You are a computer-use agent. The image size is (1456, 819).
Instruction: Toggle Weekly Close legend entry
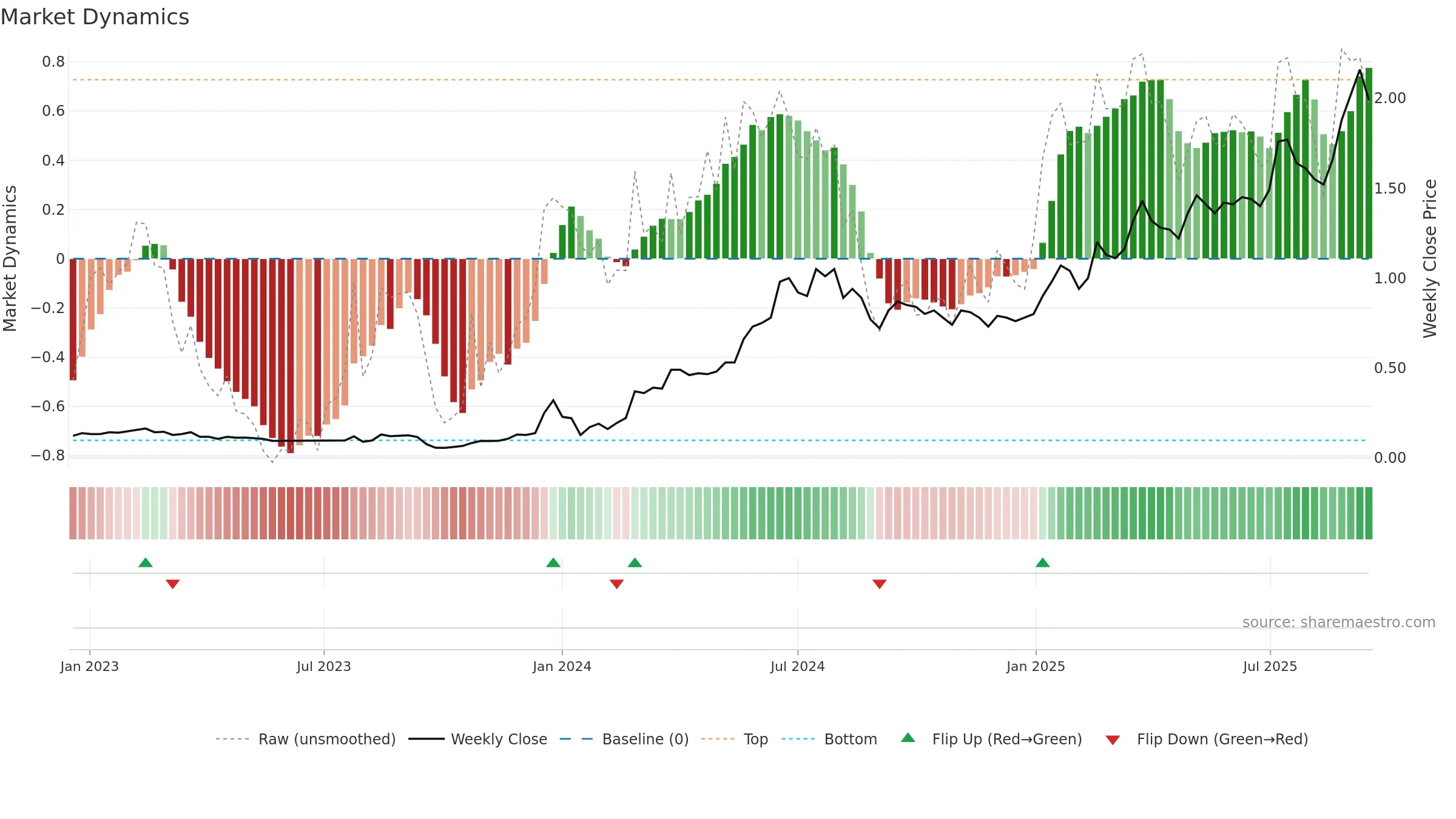[478, 739]
